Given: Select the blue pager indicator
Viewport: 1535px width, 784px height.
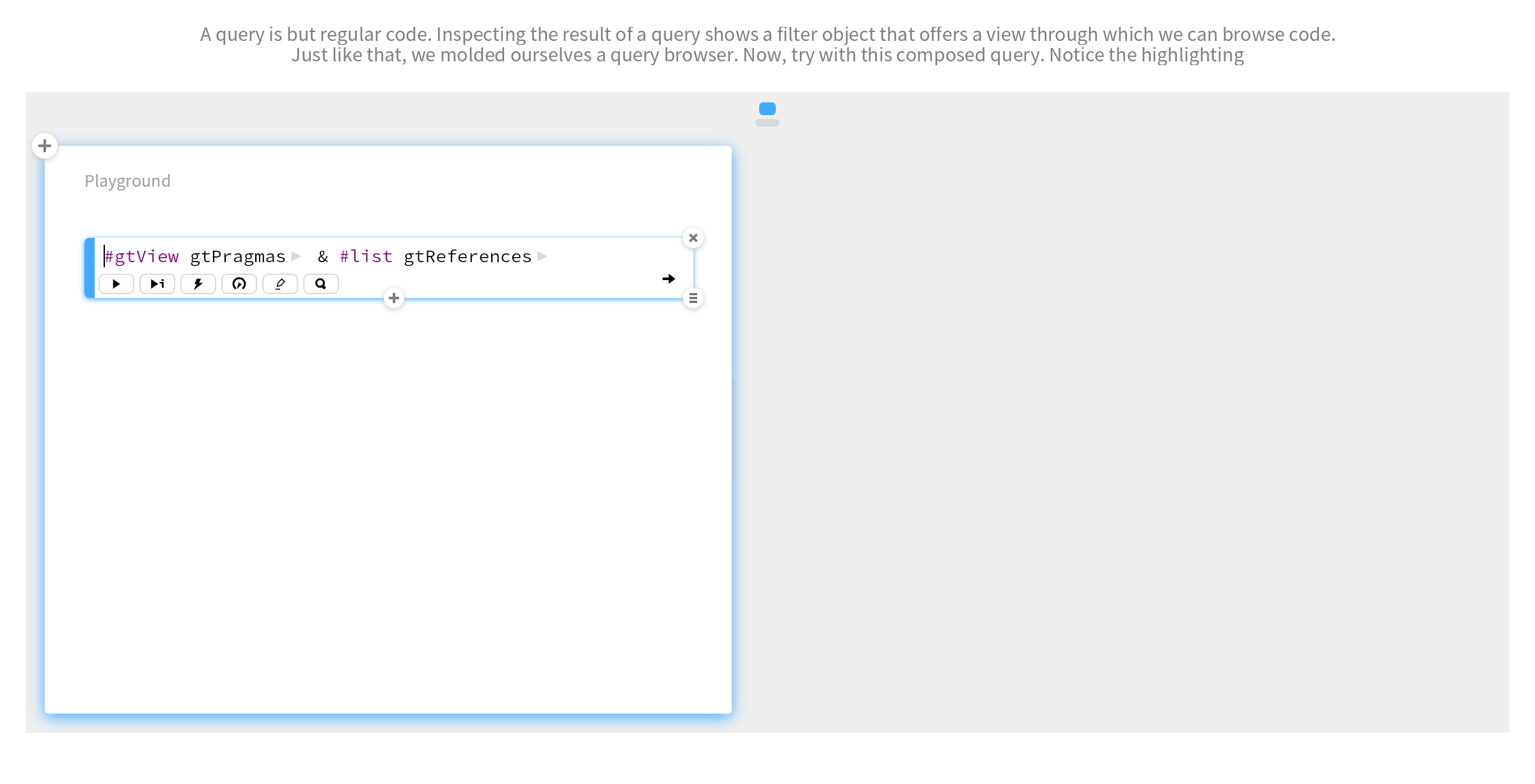Looking at the screenshot, I should [x=767, y=109].
